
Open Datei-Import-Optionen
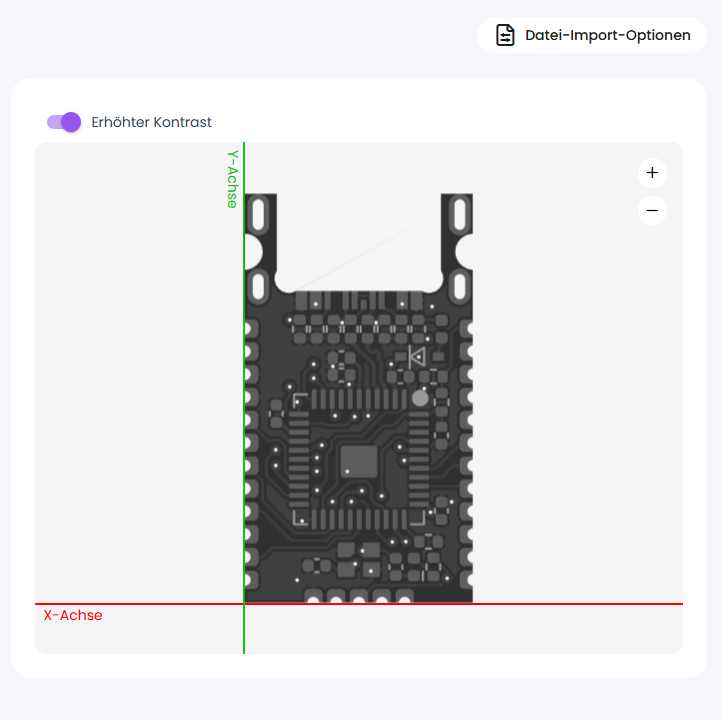pos(592,35)
